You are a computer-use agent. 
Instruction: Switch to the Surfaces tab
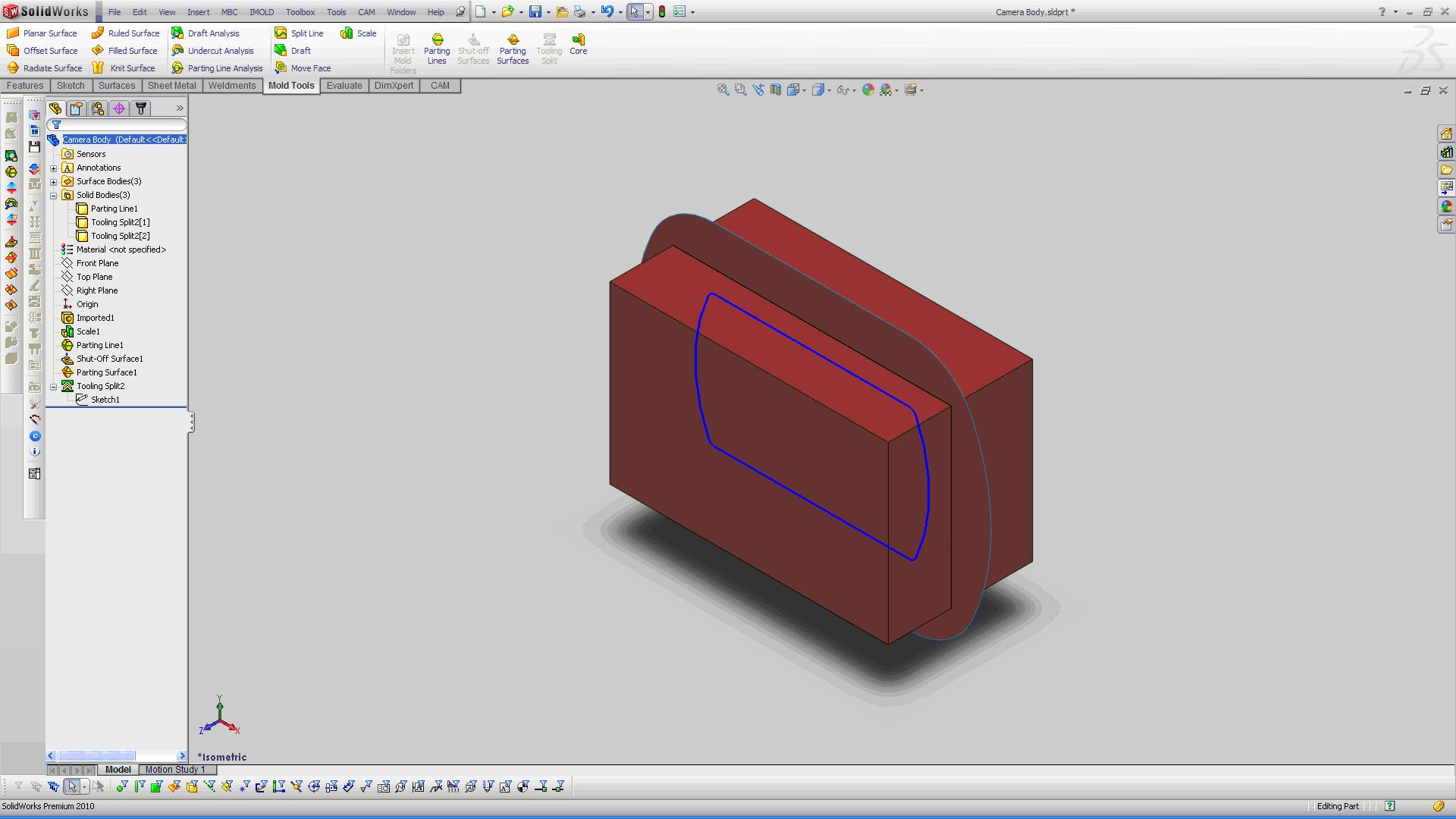click(x=117, y=86)
